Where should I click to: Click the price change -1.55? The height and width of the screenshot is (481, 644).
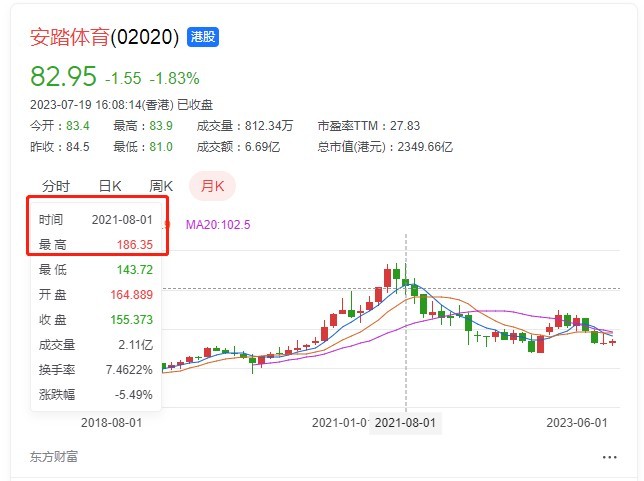point(123,78)
